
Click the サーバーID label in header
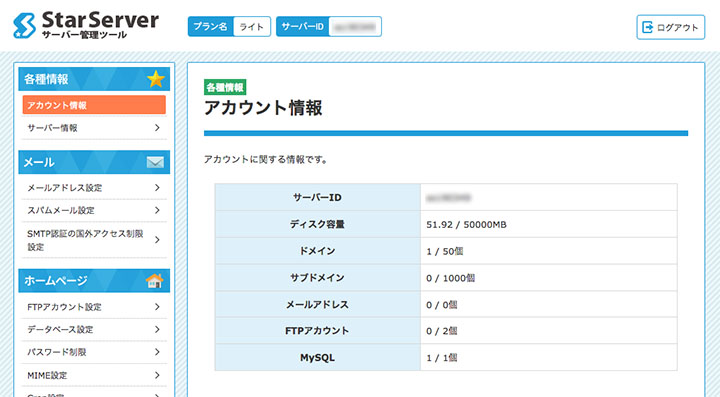(x=303, y=27)
